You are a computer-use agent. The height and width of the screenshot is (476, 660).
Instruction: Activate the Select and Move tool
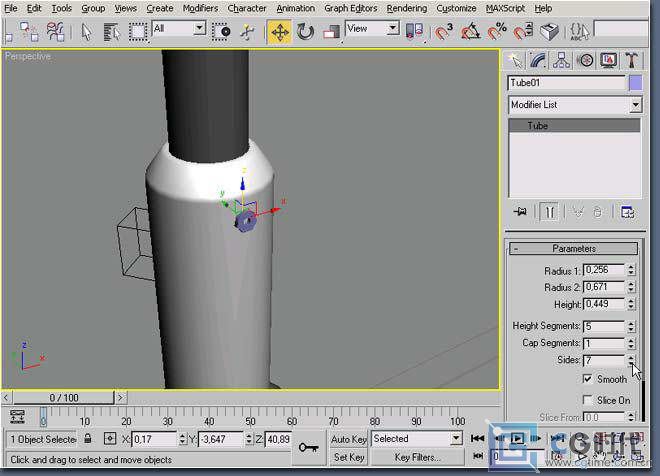pos(279,32)
